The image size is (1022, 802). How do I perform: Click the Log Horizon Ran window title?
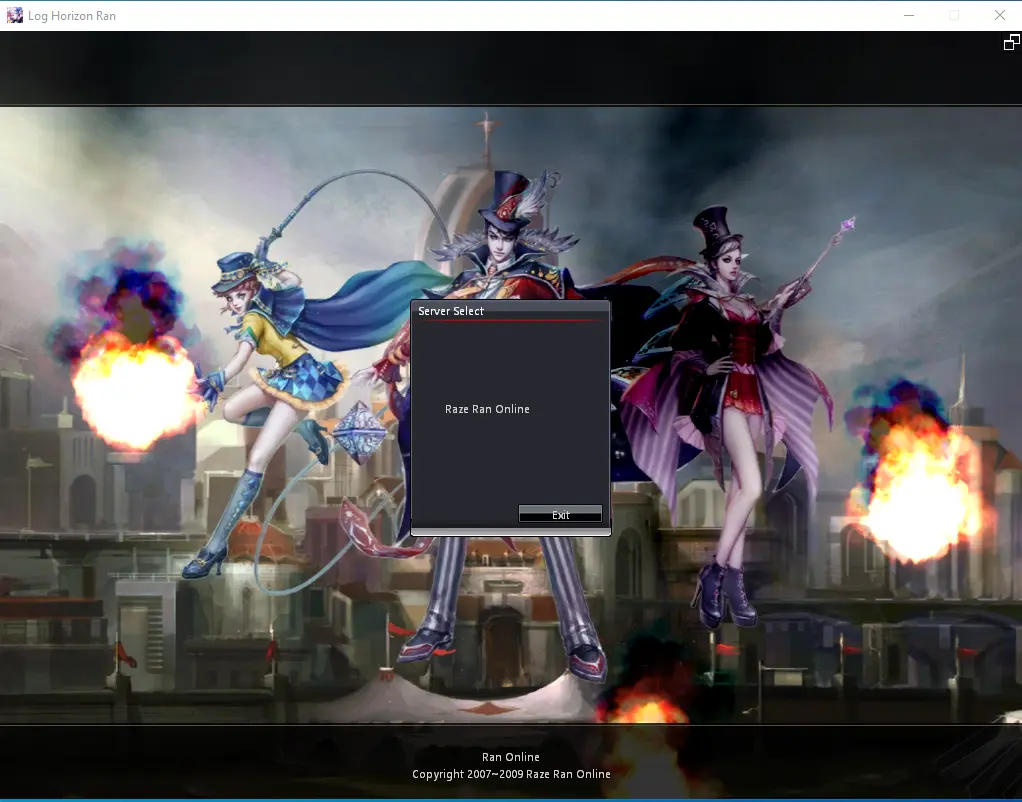[72, 16]
